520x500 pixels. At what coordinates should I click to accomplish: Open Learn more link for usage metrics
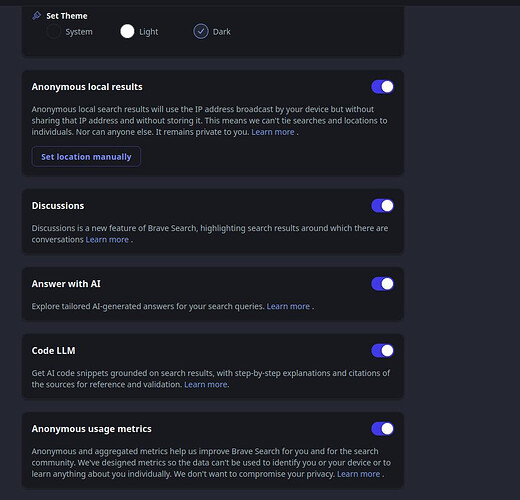tap(359, 474)
